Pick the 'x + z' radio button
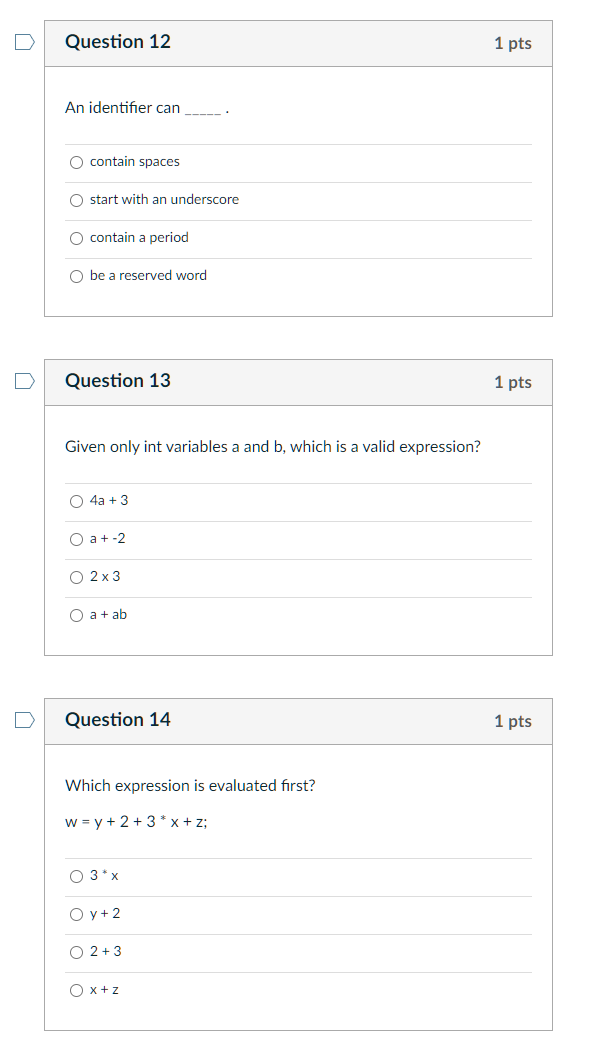614x1040 pixels. tap(77, 990)
